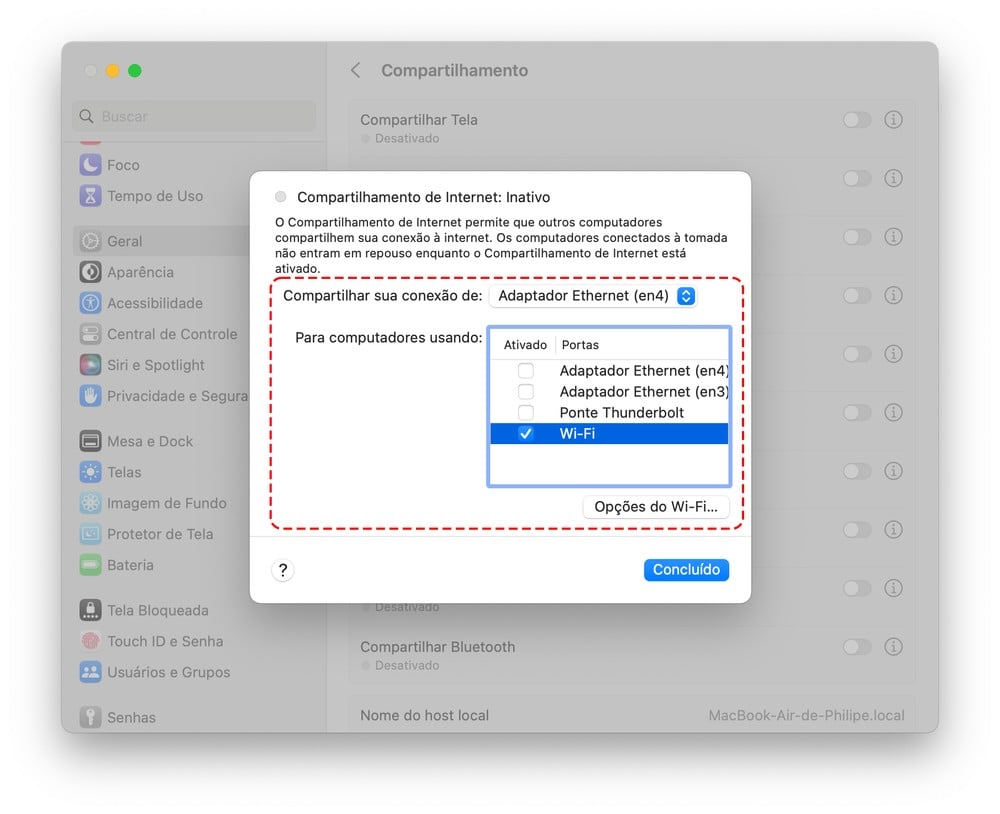Open the Bateria battery icon
Image resolution: width=1000 pixels, height=814 pixels.
(x=90, y=565)
